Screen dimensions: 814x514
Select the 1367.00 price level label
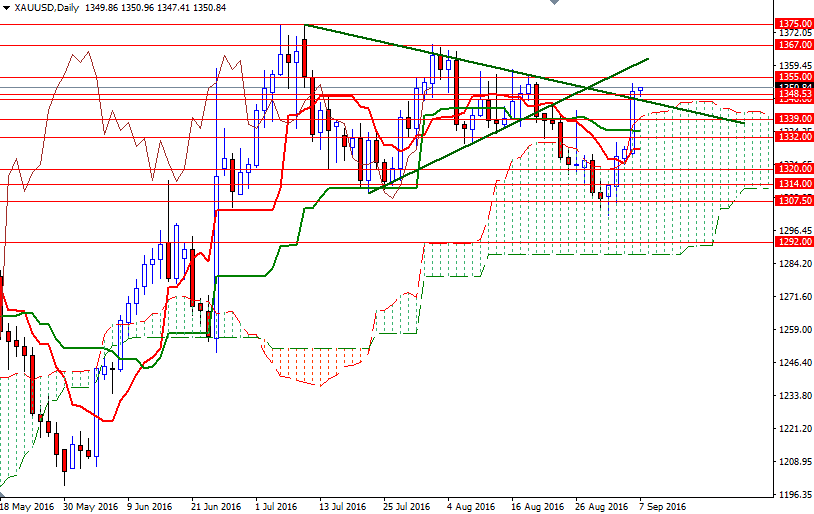tap(794, 45)
